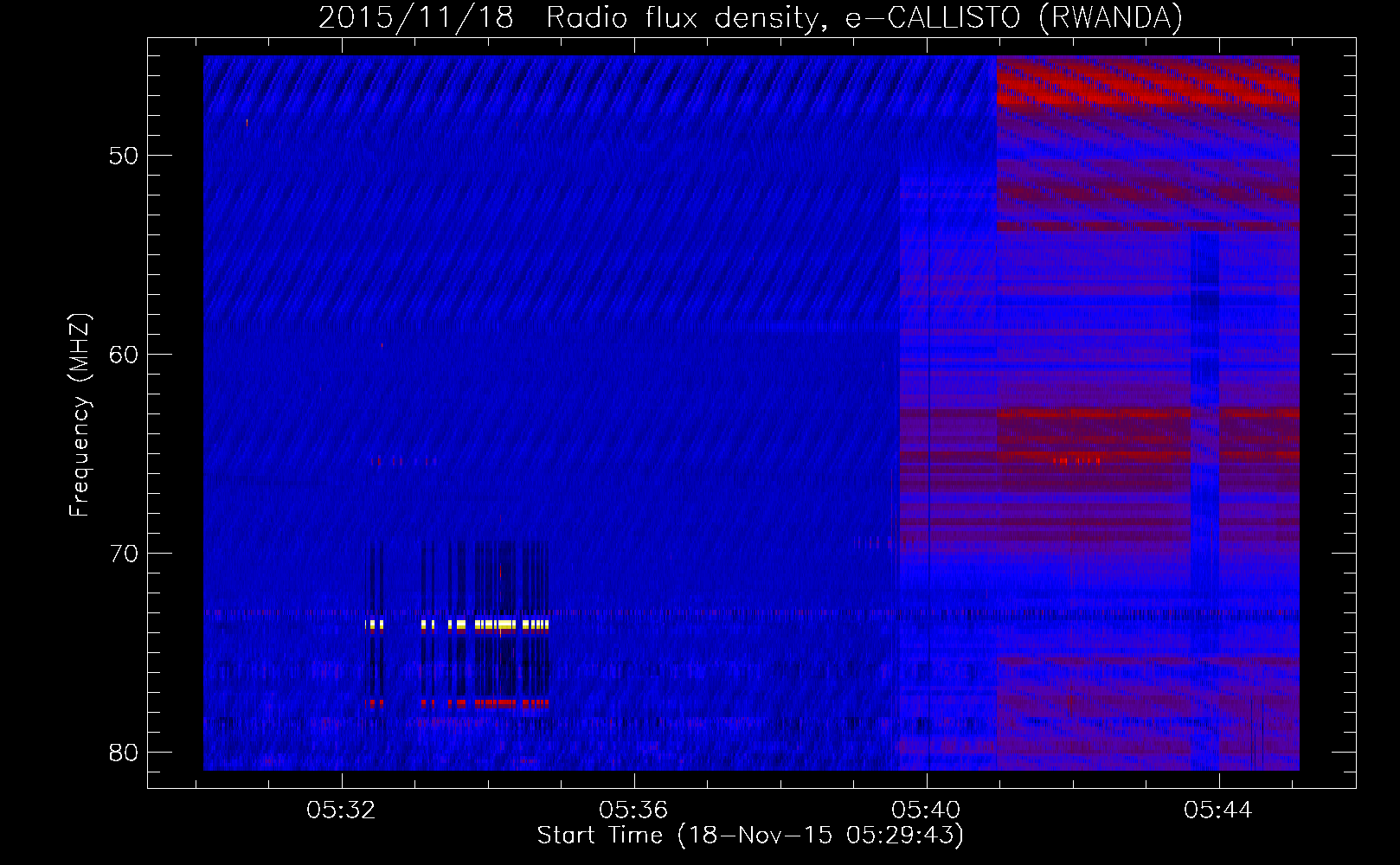Click the 05:36 time tick label
Screen dimensions: 1400x865
tap(634, 811)
